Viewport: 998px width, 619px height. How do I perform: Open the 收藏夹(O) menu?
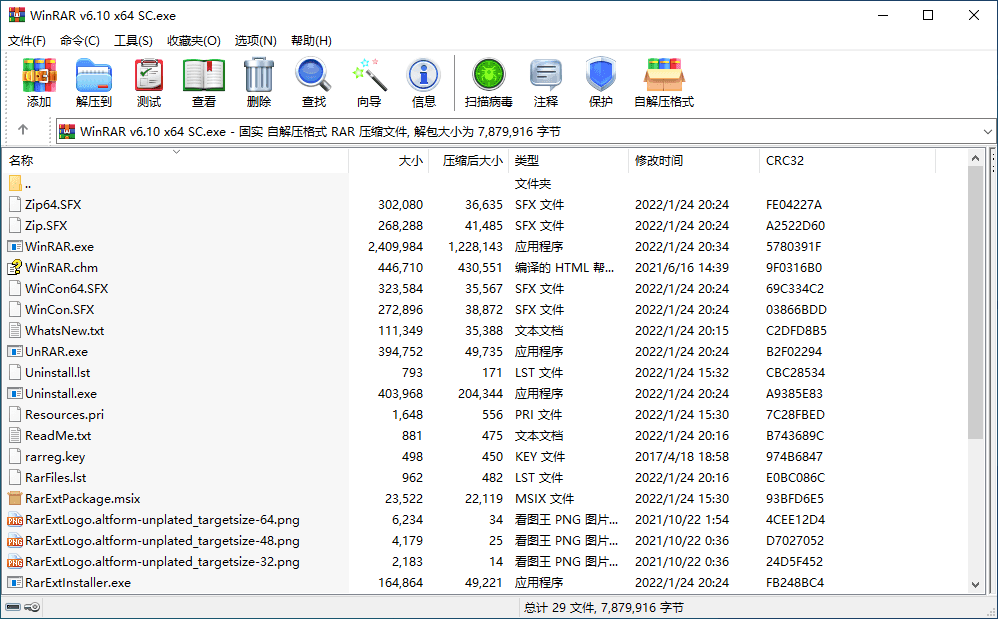coord(193,41)
